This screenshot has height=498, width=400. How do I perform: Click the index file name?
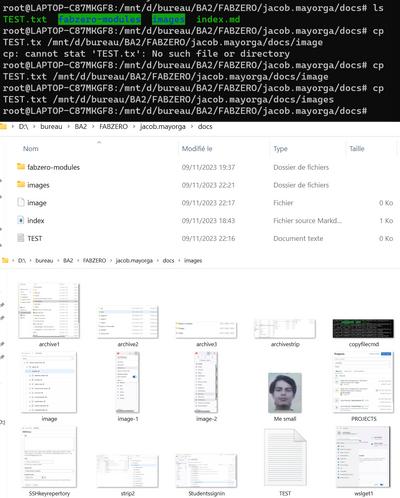pos(36,220)
